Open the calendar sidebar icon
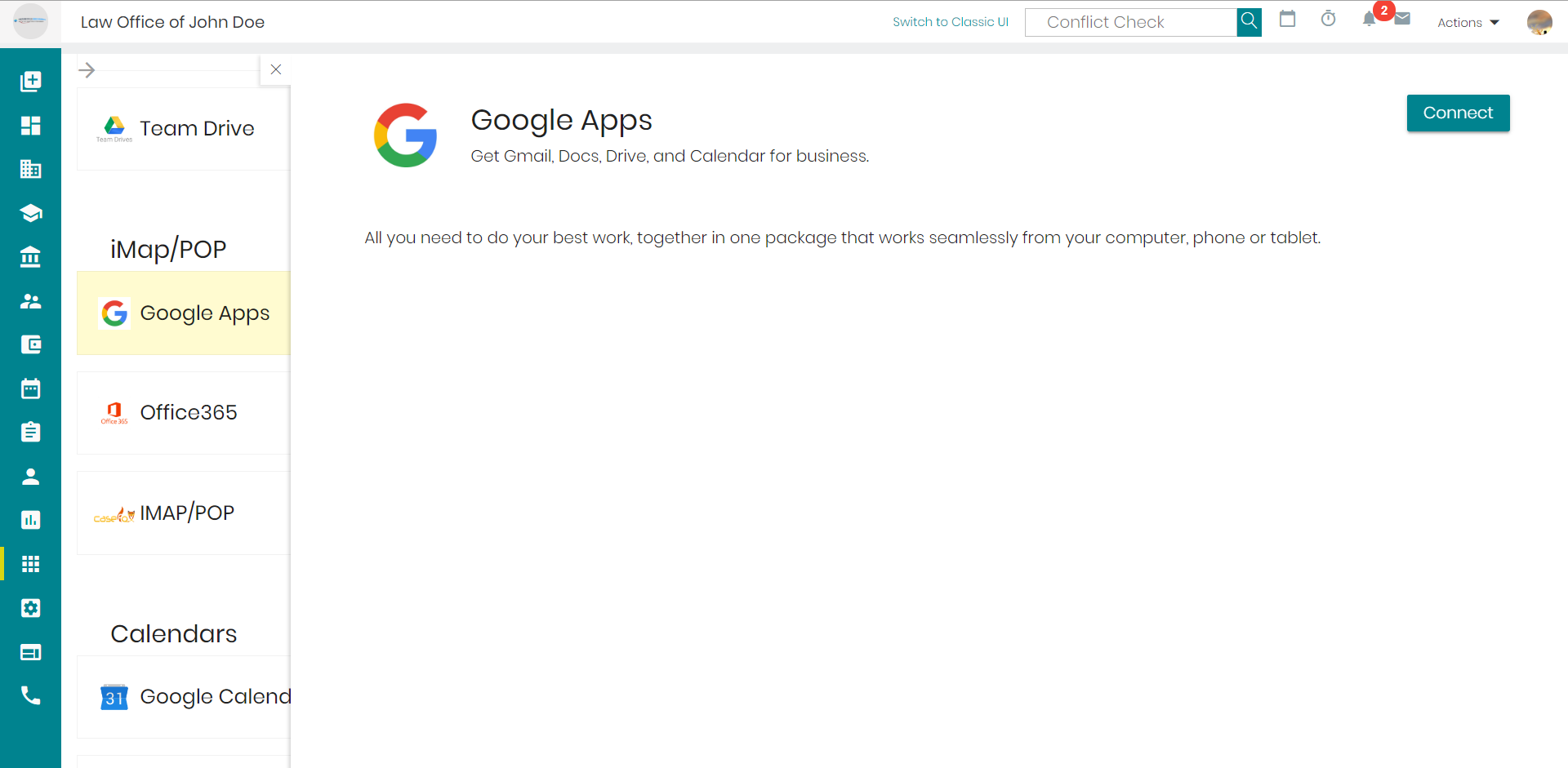Screen dimensions: 1568x768 pyautogui.click(x=30, y=388)
